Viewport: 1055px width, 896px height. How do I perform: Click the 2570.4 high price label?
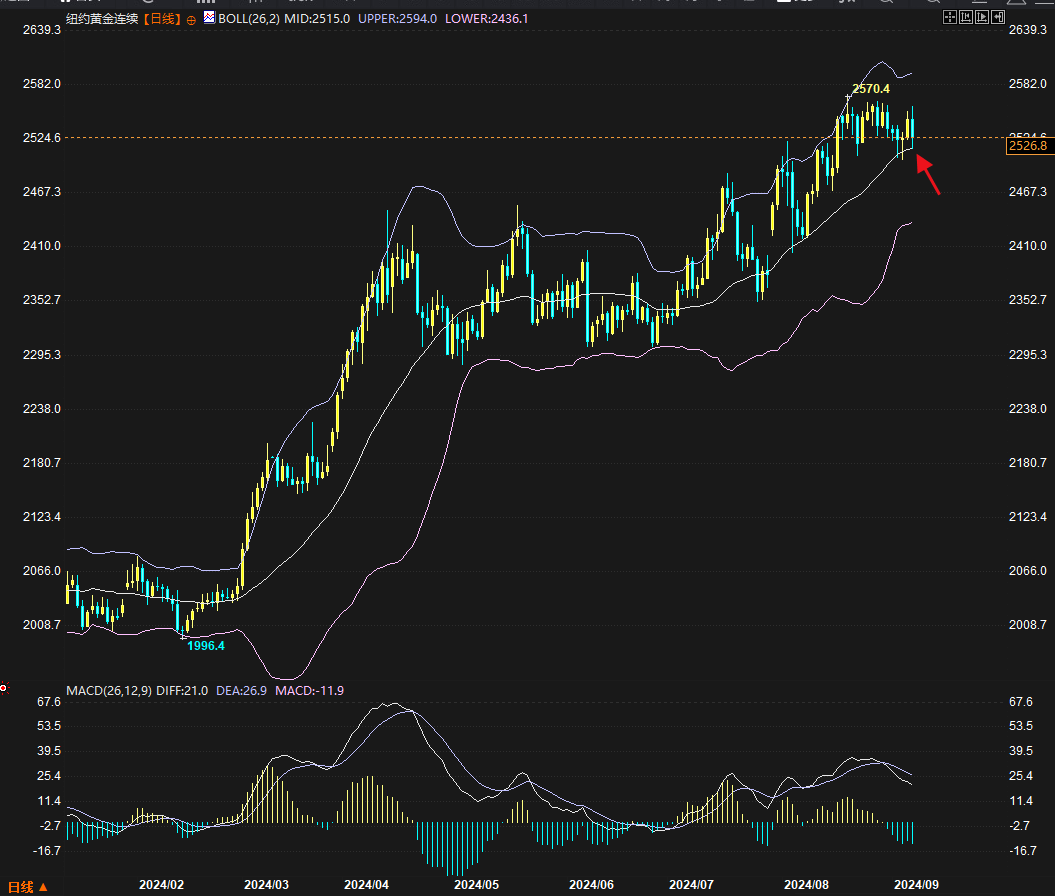pos(871,89)
